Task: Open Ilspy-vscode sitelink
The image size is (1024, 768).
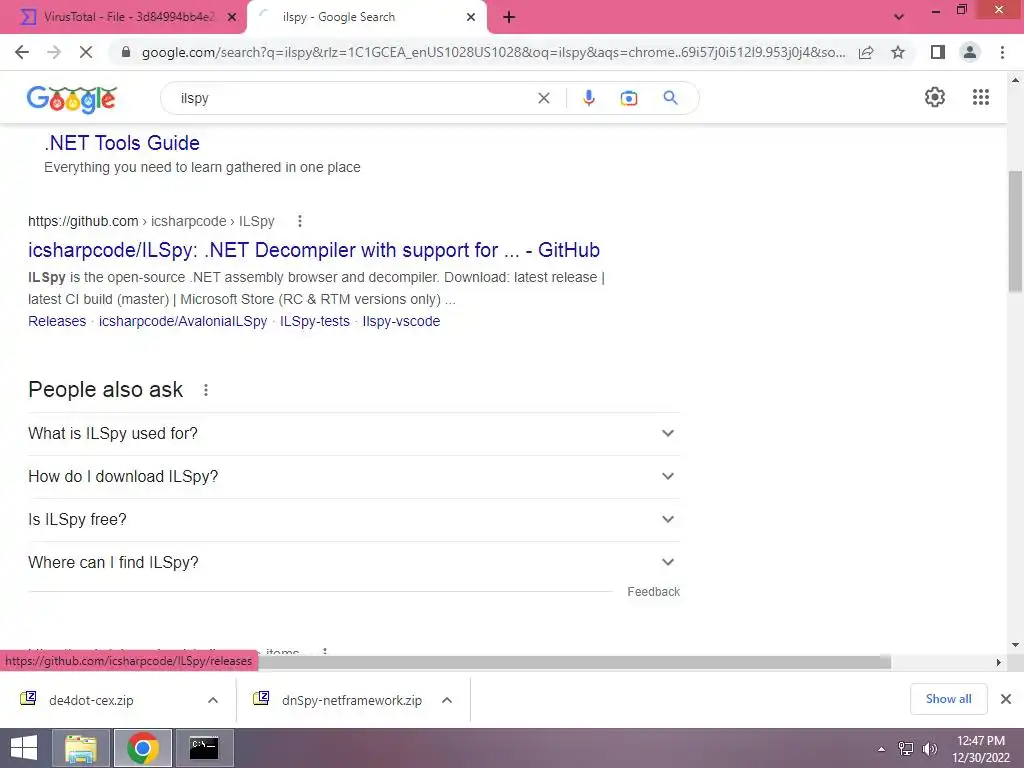Action: pyautogui.click(x=401, y=321)
